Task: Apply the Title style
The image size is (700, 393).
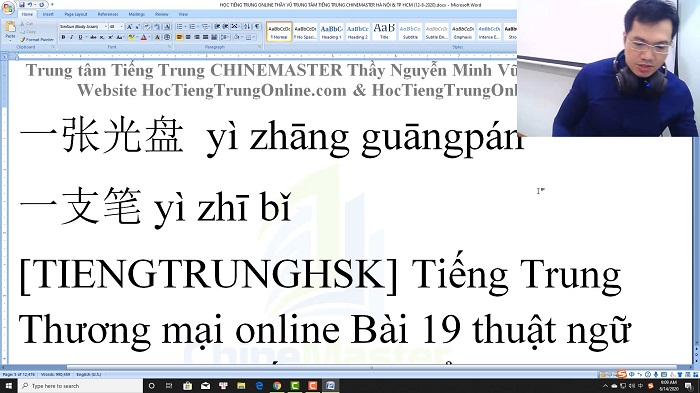Action: (384, 31)
